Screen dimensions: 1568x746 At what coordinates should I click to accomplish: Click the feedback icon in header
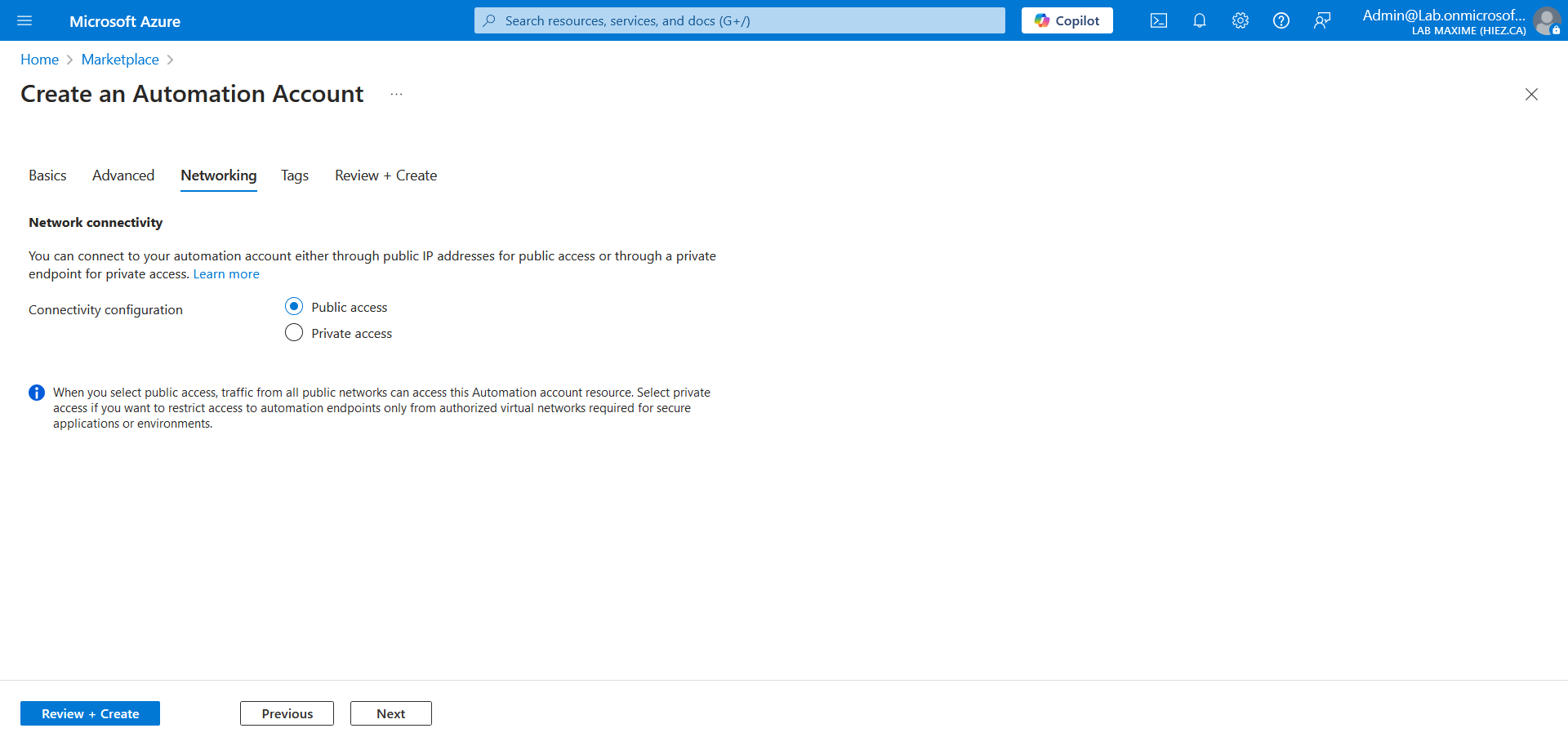(1321, 20)
